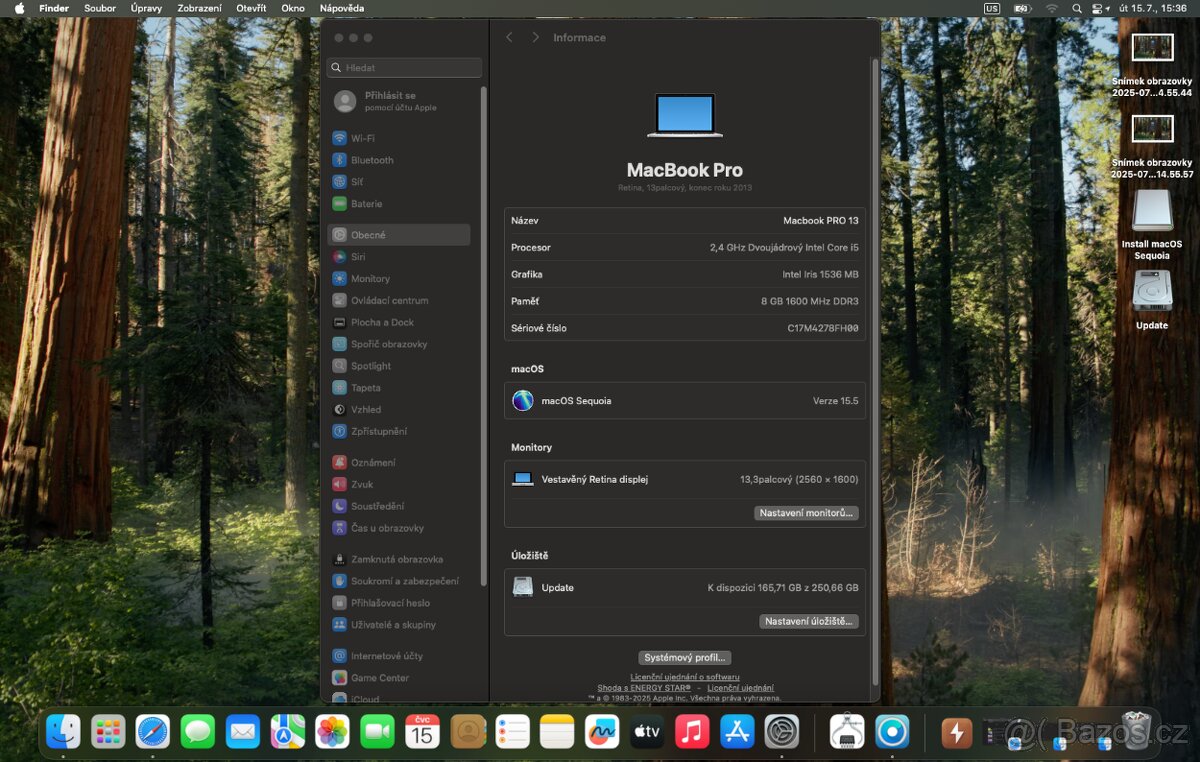Click the serial number C17M4278FH00
This screenshot has width=1200, height=762.
click(x=822, y=328)
